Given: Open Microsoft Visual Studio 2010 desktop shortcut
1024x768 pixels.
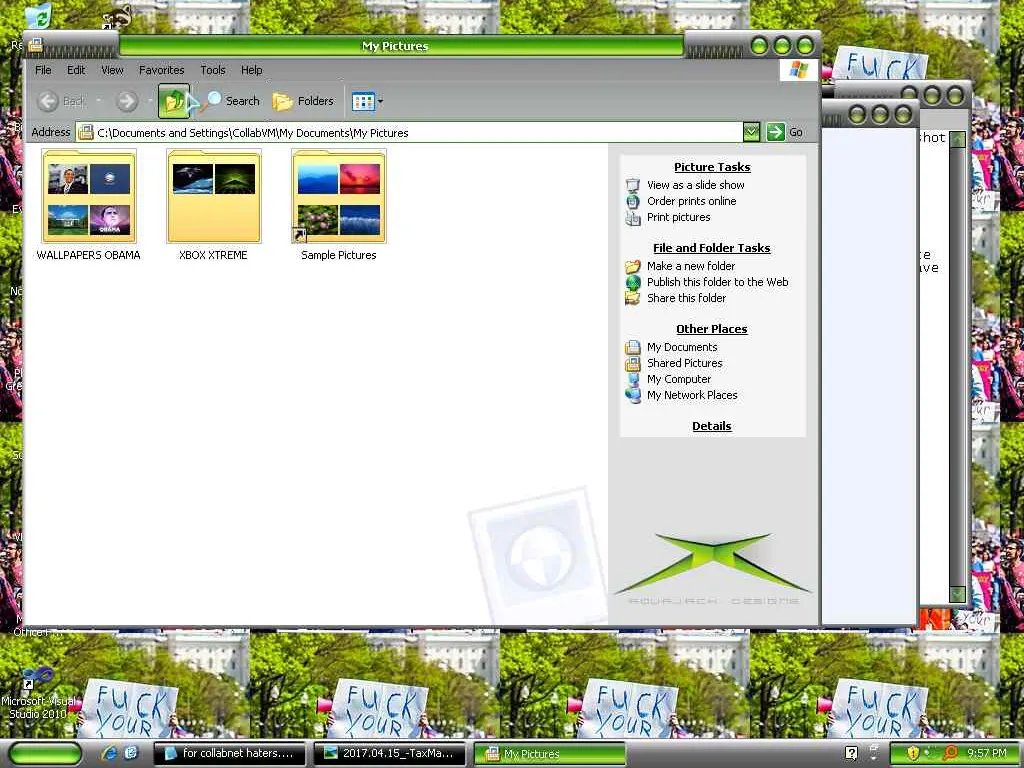Looking at the screenshot, I should (x=38, y=692).
